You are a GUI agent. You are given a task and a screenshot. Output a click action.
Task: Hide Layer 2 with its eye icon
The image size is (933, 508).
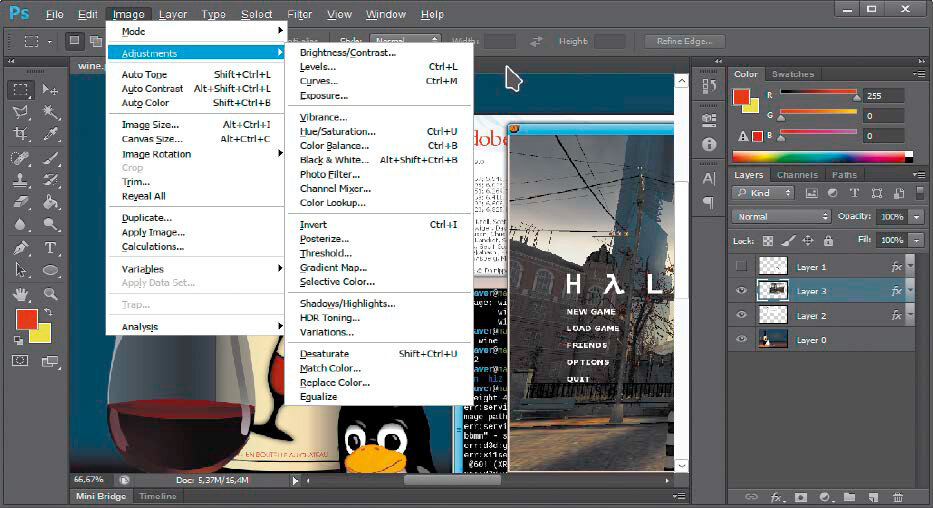741,315
